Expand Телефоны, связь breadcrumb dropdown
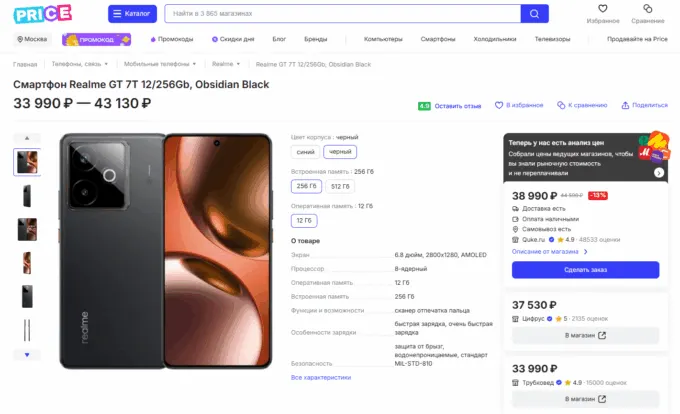The image size is (680, 414). point(106,64)
